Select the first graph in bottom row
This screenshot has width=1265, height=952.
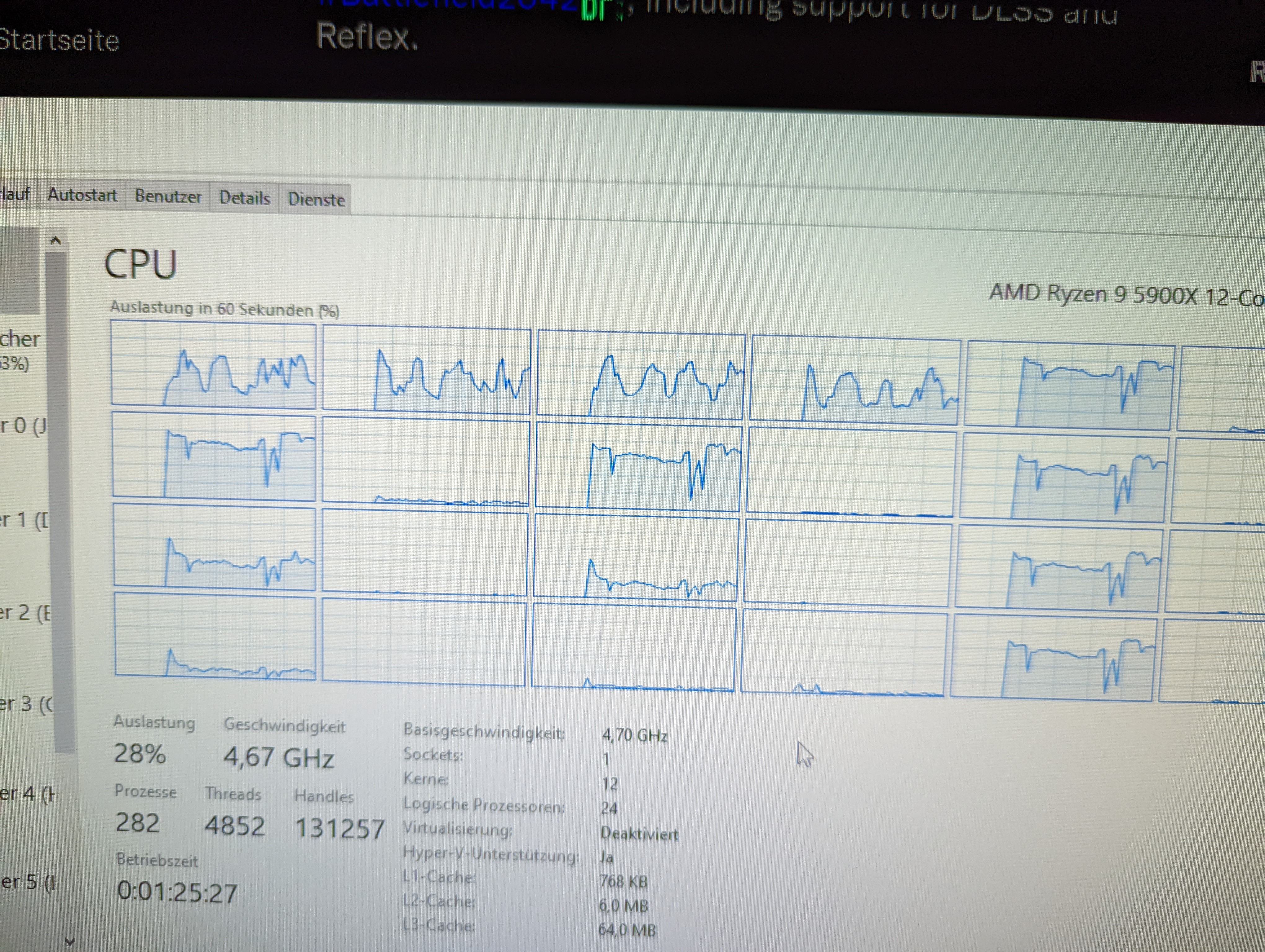coord(215,637)
